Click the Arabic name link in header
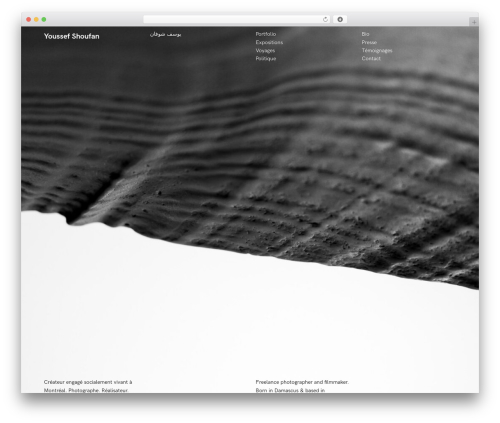 click(165, 34)
